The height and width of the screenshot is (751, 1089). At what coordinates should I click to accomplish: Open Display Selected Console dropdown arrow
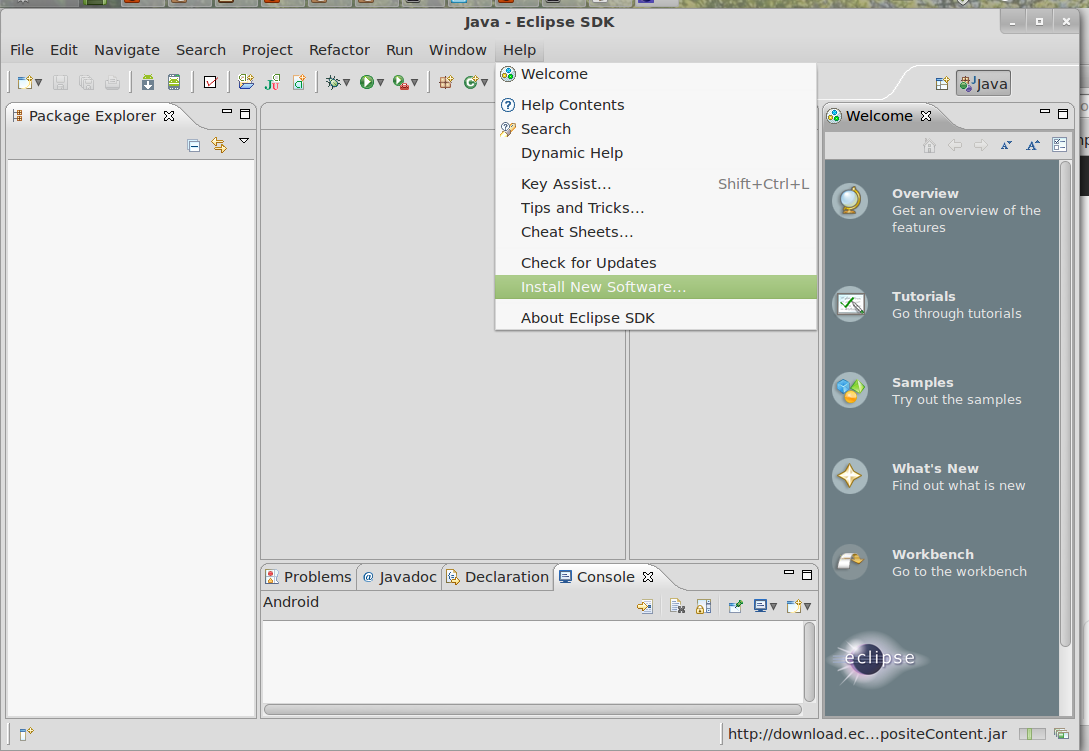pyautogui.click(x=773, y=606)
